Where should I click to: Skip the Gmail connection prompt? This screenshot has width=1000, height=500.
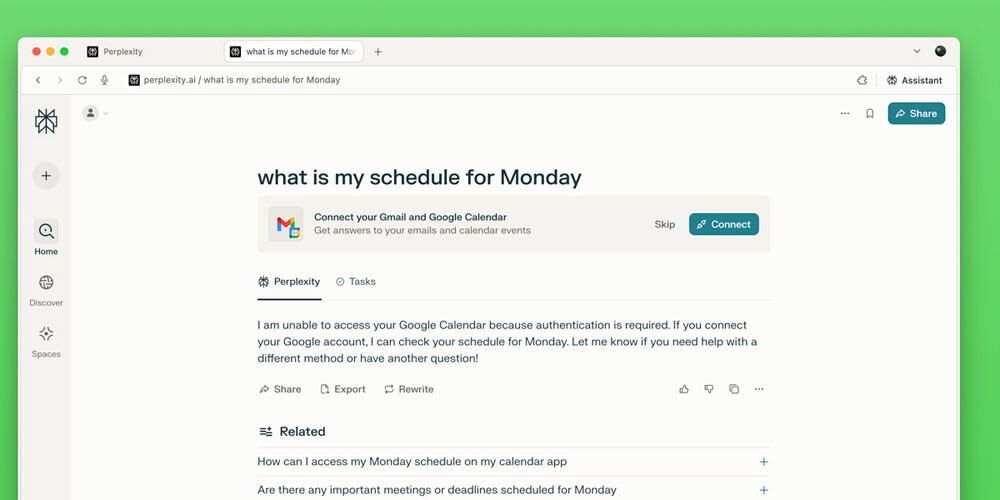(665, 224)
